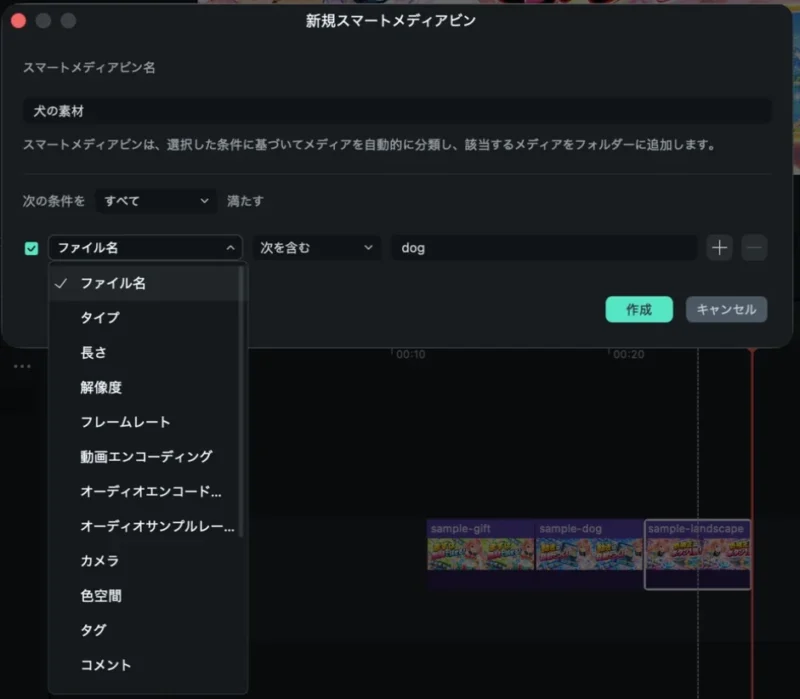Open the 次を含む operator dropdown
The width and height of the screenshot is (800, 699).
click(317, 248)
